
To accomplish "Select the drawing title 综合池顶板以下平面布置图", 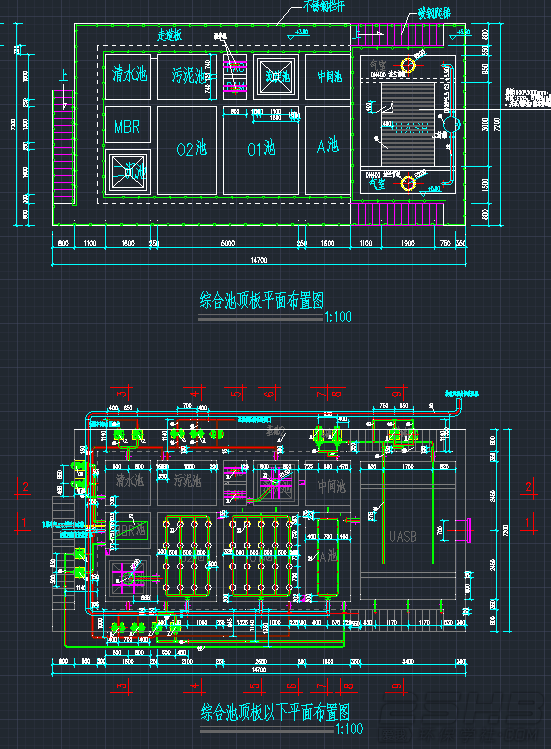I will tap(275, 712).
